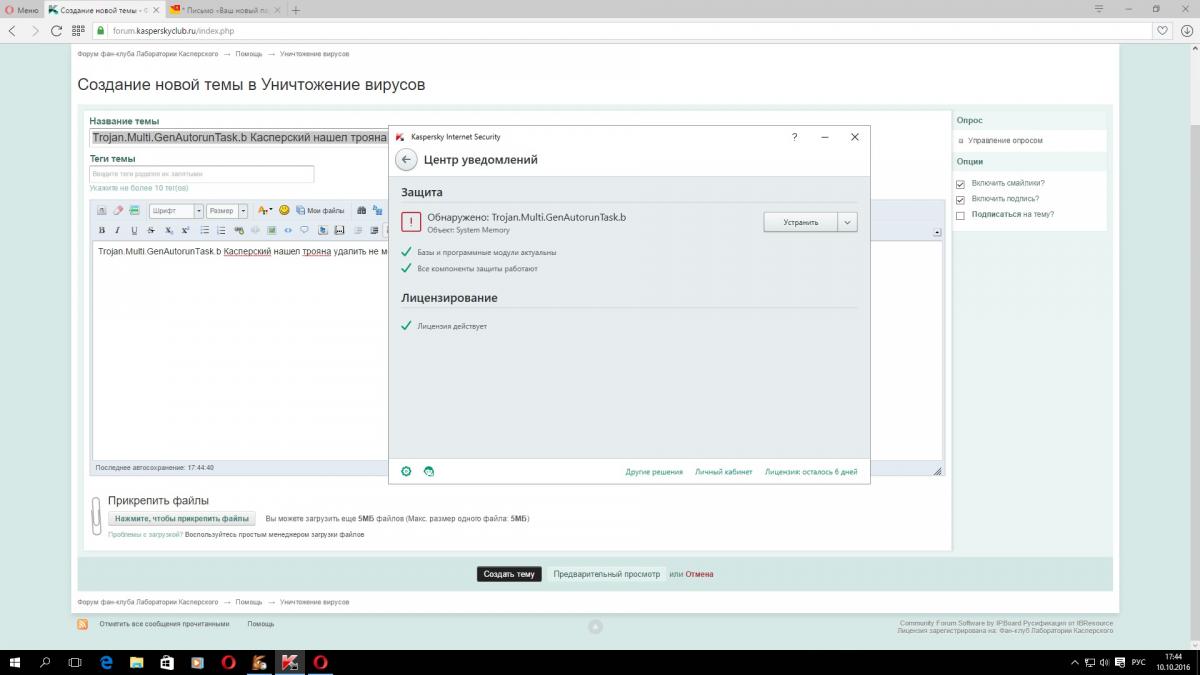Click 'Нажмите, чтобы прикрепить файлы' button

[182, 519]
